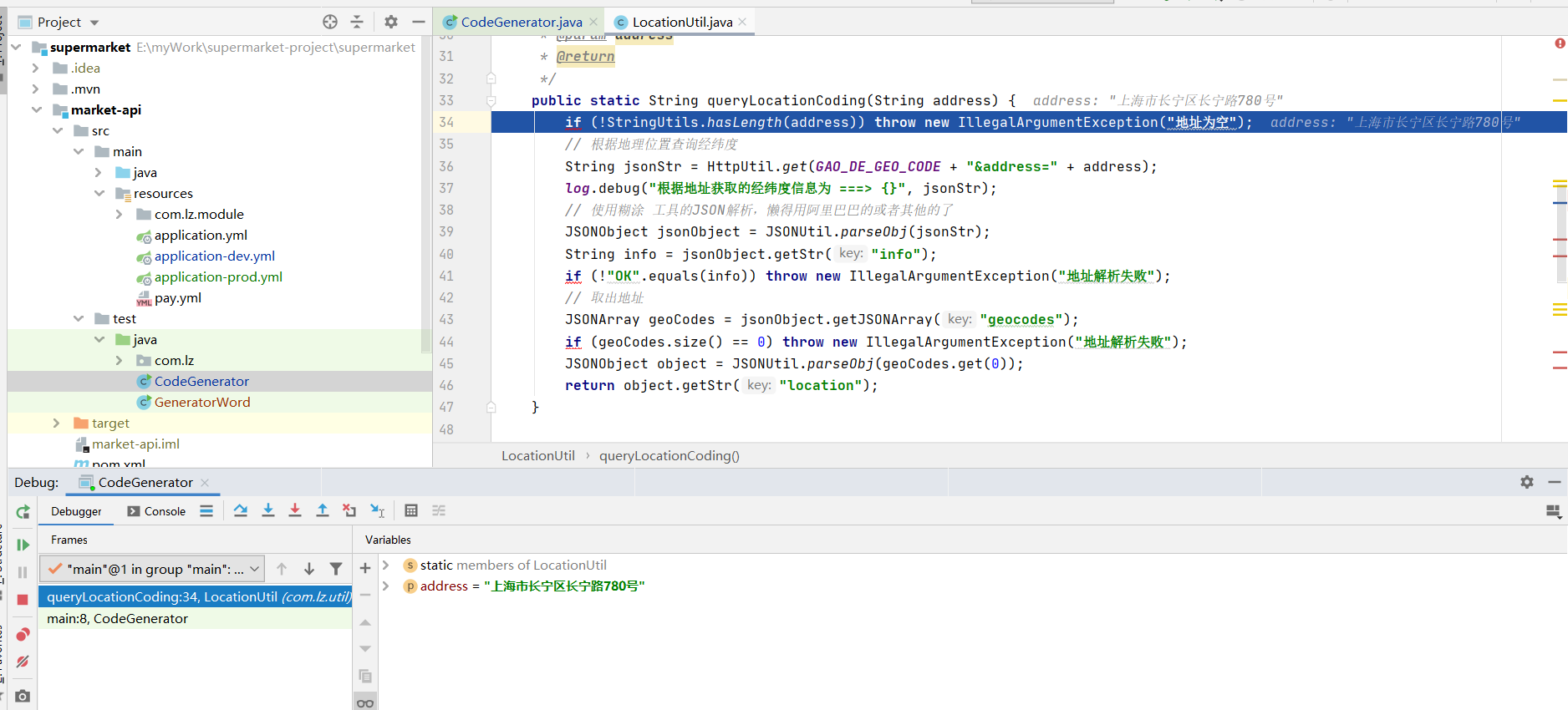Open Debug panel settings gear
This screenshot has width=1568, height=710.
(x=1527, y=482)
